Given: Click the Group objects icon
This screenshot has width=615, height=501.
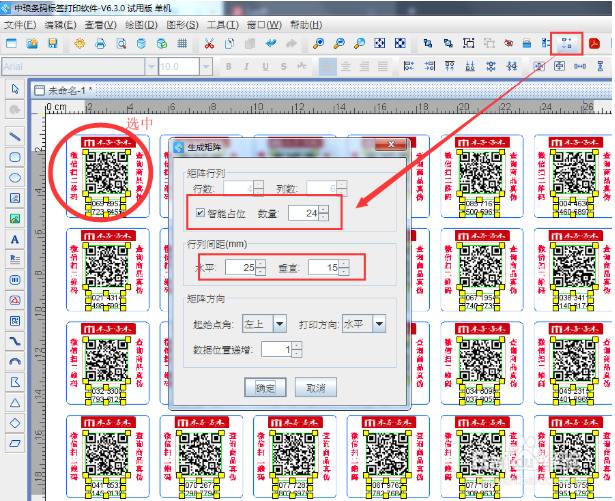Looking at the screenshot, I should click(468, 43).
